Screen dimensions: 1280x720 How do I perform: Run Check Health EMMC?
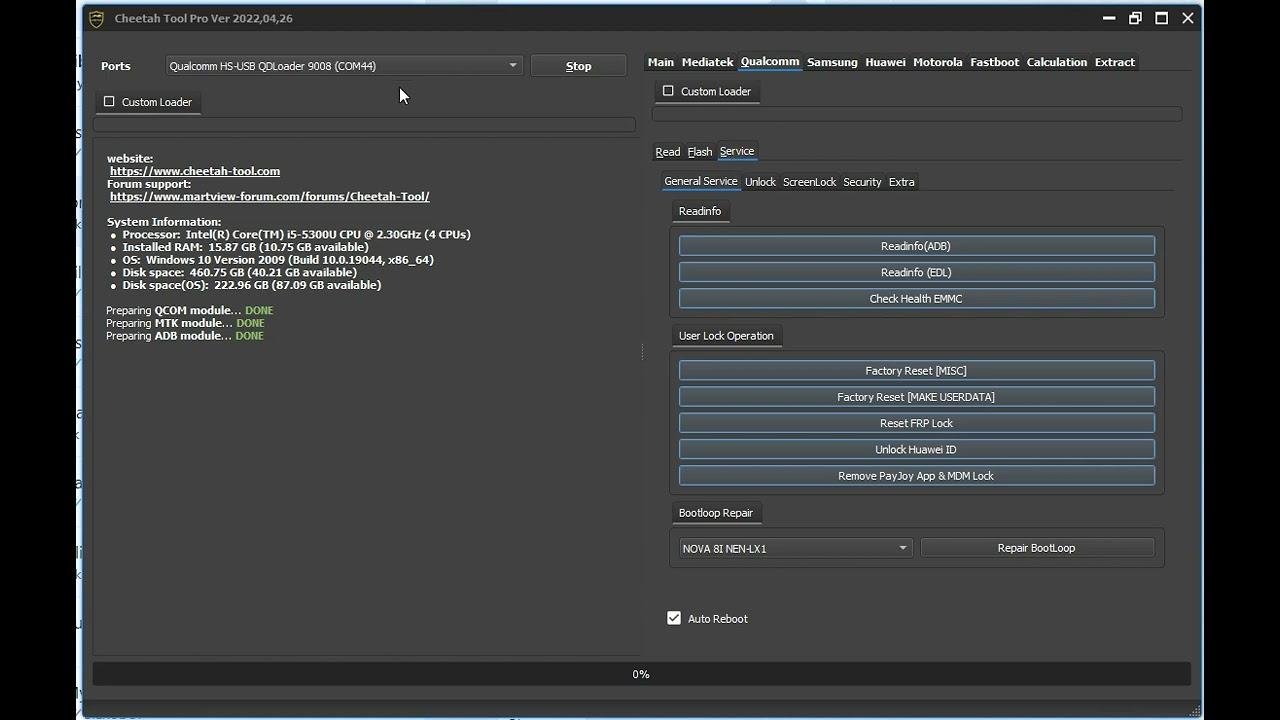(x=916, y=298)
